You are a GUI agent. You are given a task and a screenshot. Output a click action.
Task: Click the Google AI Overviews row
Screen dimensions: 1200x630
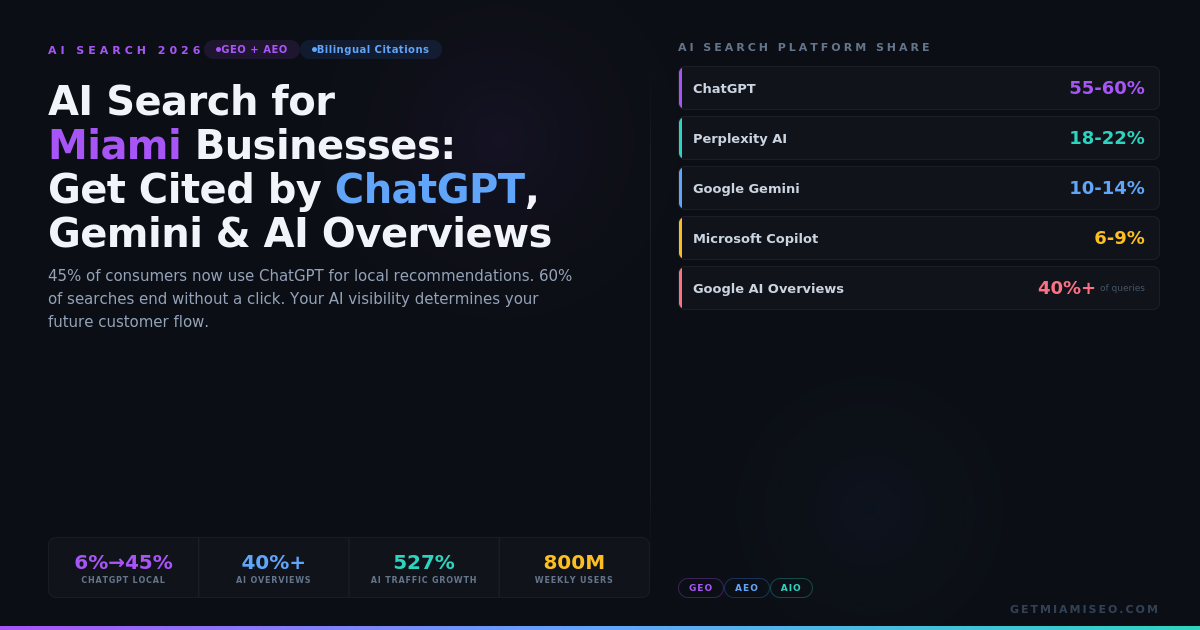point(918,288)
